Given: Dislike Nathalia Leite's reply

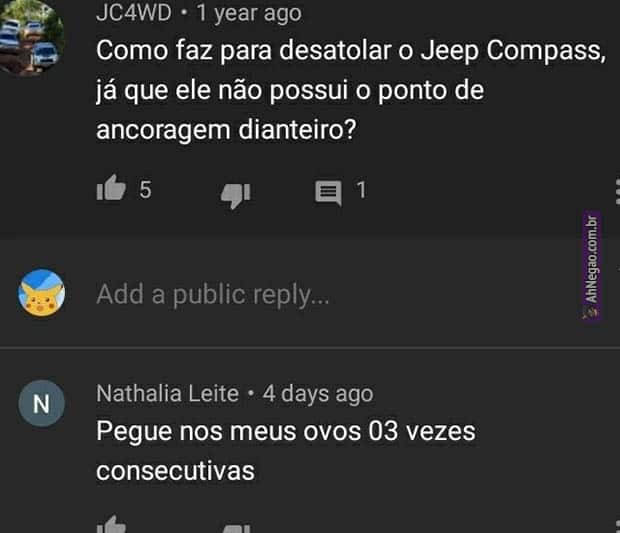Looking at the screenshot, I should click(x=236, y=528).
